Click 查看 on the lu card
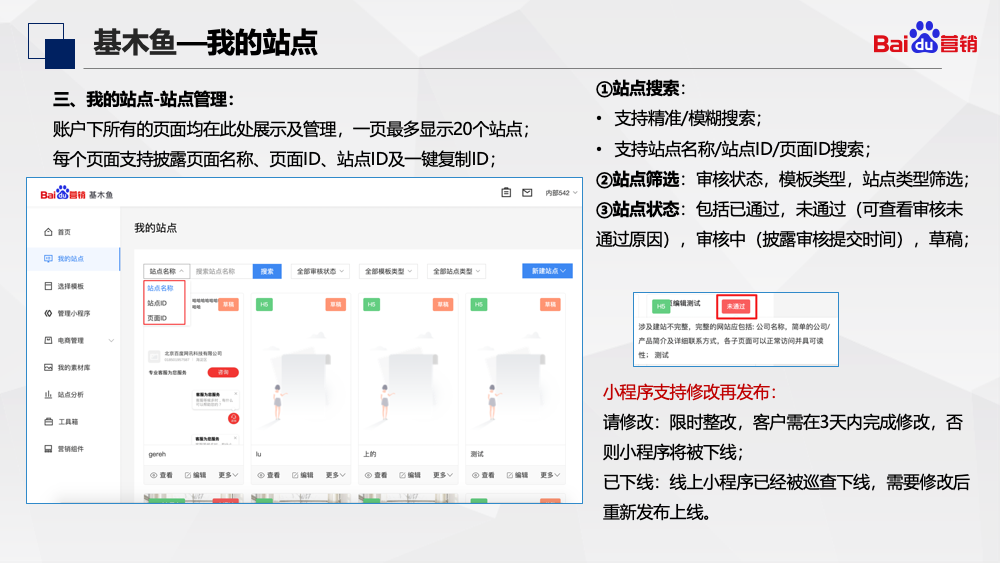Screen dimensions: 1000x563 (x=268, y=475)
